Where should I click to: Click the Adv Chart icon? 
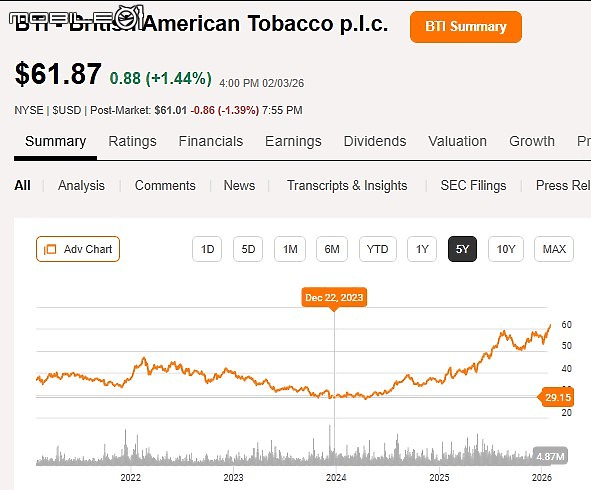tap(50, 250)
